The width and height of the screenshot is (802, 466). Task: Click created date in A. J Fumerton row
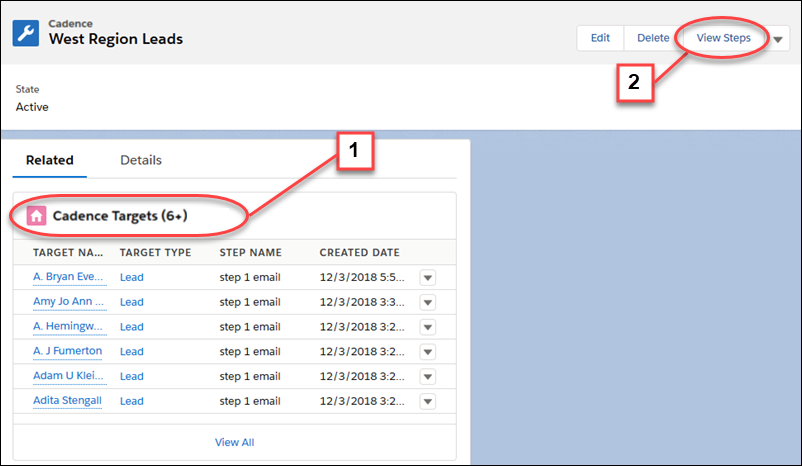[362, 351]
